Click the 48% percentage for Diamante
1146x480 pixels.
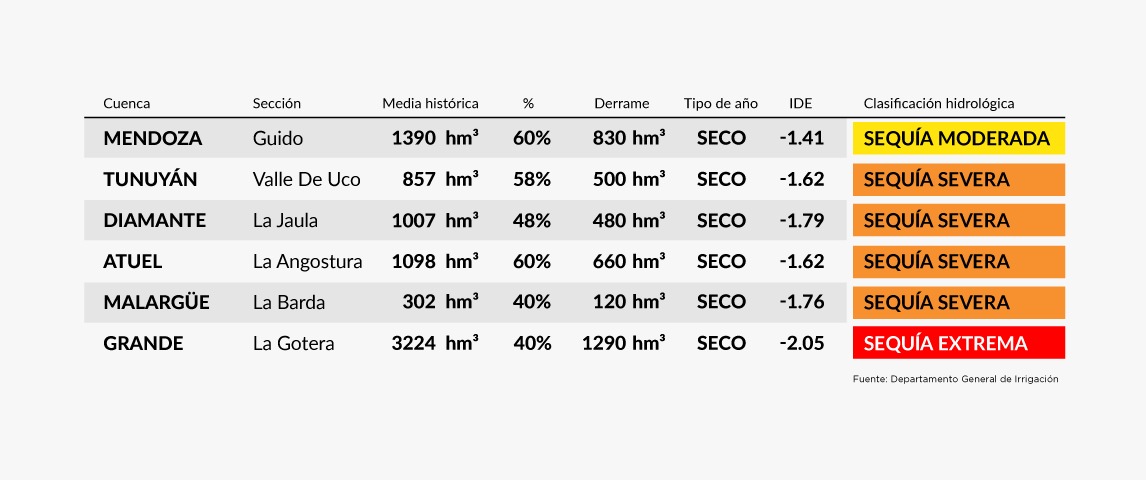click(532, 220)
